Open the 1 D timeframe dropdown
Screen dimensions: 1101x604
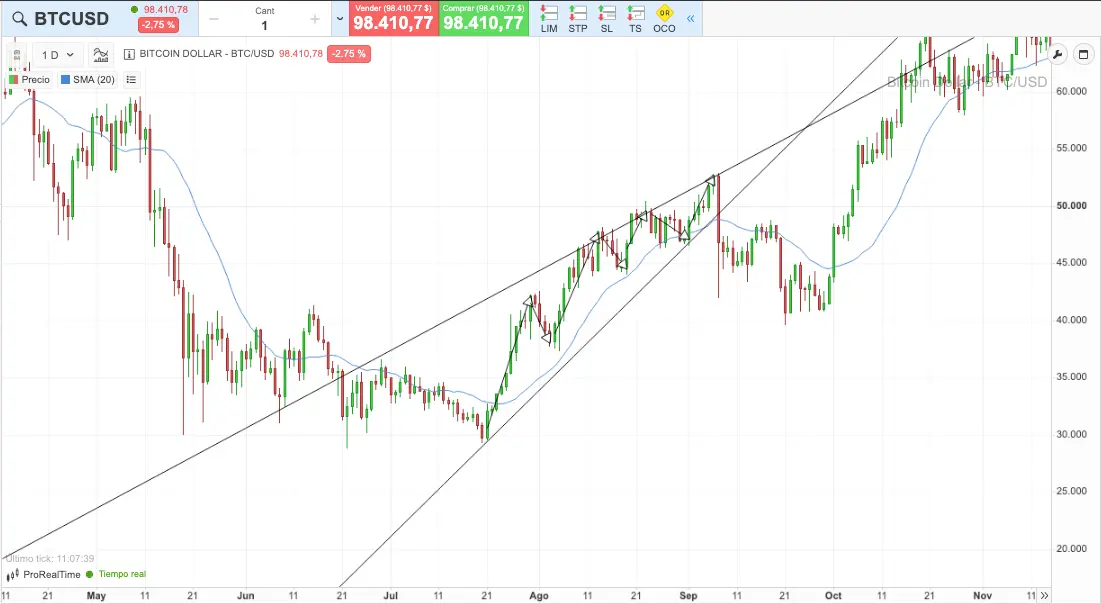coord(57,54)
